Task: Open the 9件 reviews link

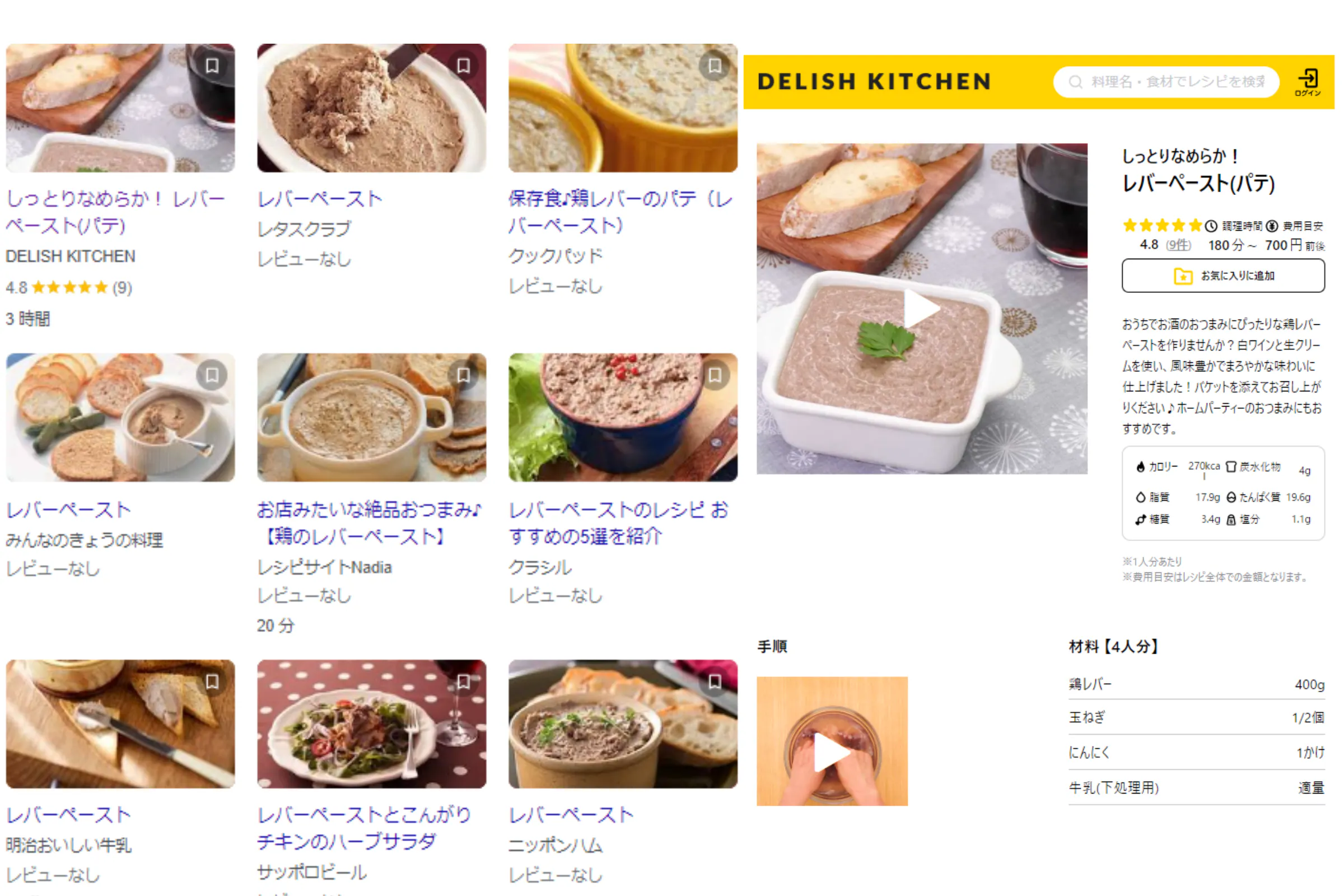Action: [1178, 245]
